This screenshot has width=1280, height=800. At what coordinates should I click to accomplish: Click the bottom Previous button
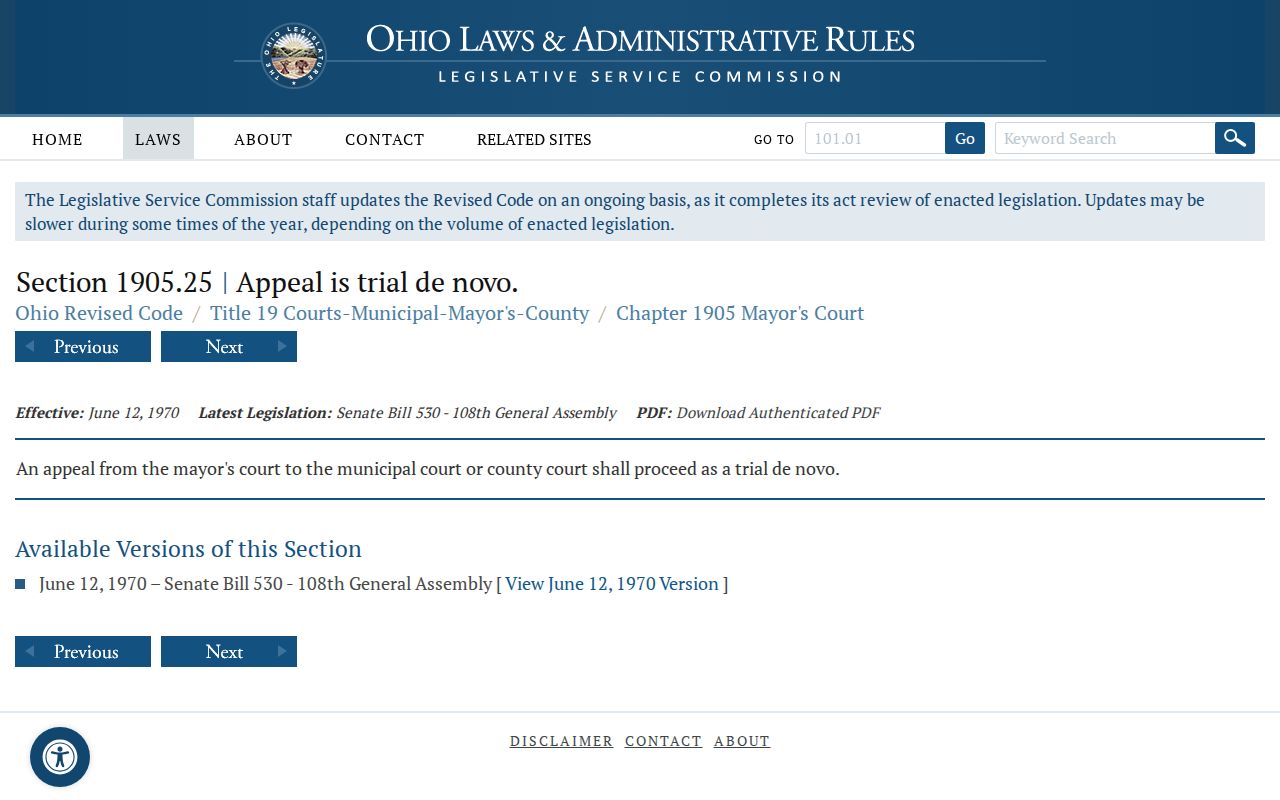(83, 652)
